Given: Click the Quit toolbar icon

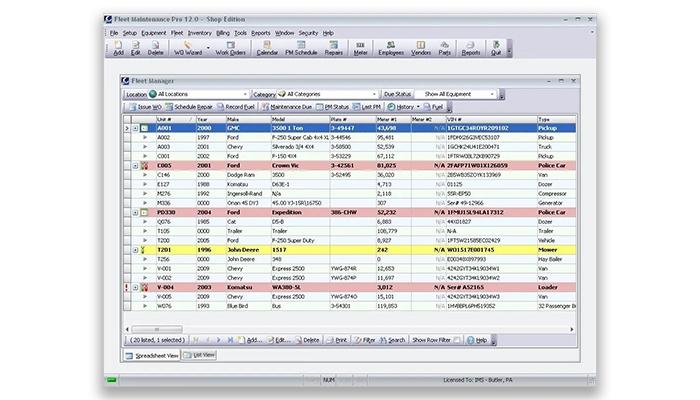Looking at the screenshot, I should point(496,48).
